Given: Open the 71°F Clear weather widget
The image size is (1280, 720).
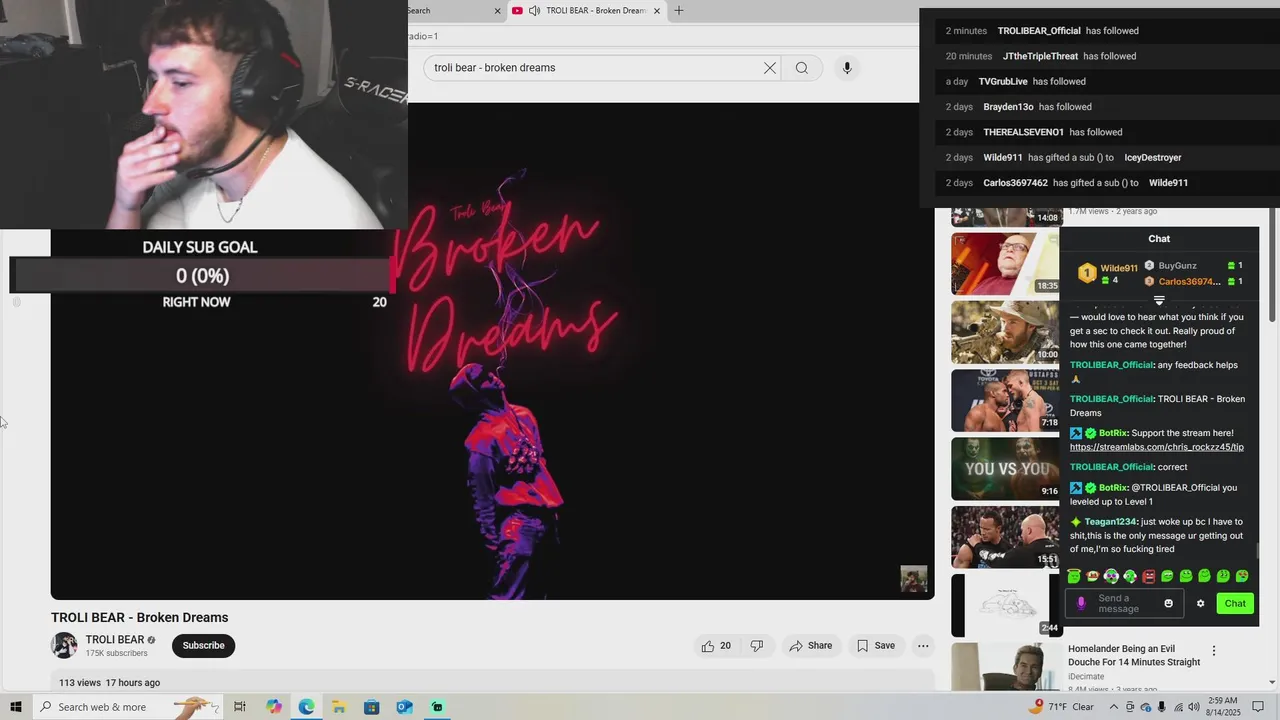Looking at the screenshot, I should [x=1062, y=707].
